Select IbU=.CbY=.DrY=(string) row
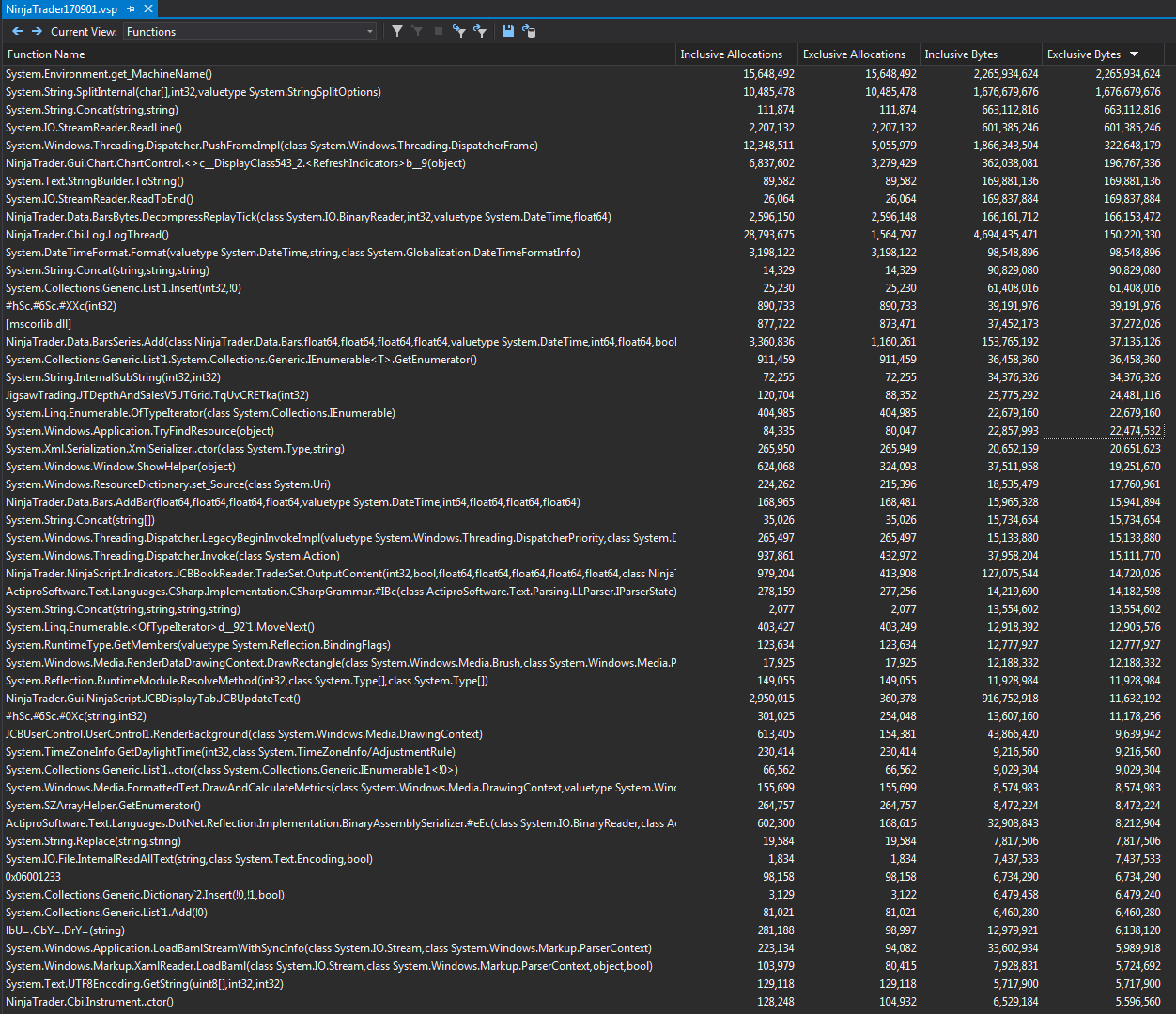The image size is (1176, 1014). [583, 930]
